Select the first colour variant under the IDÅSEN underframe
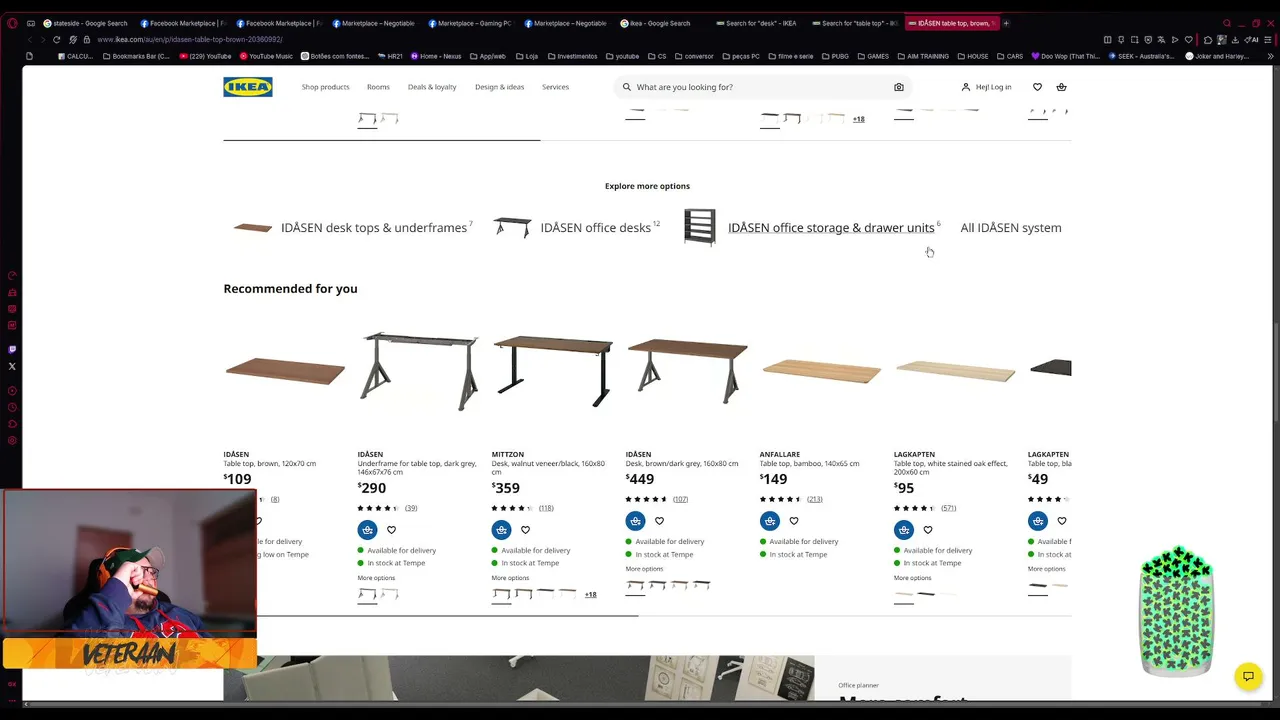Screen dimensions: 1280x720 click(x=367, y=594)
